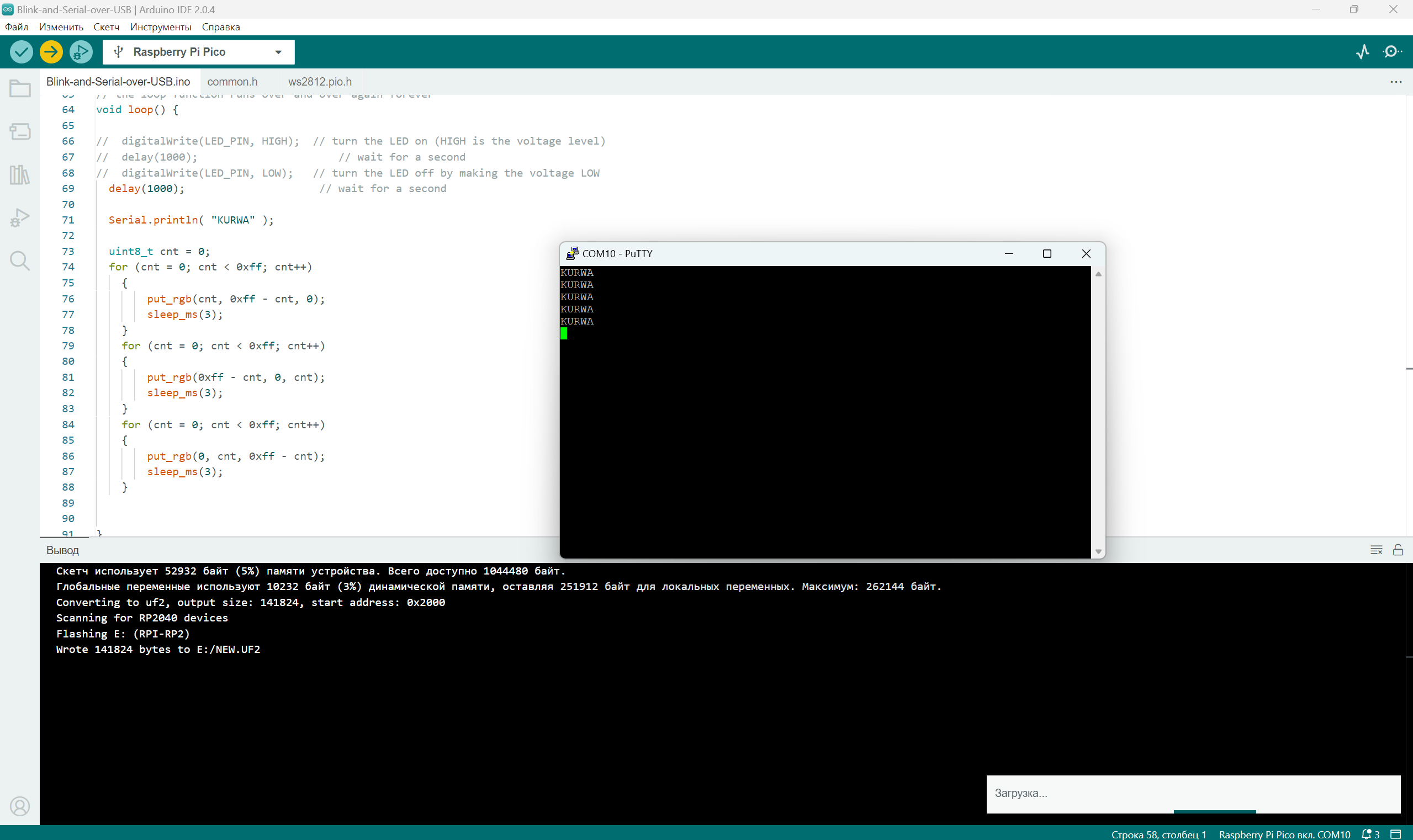Open PuTTY system menu icon
The height and width of the screenshot is (840, 1413).
572,253
